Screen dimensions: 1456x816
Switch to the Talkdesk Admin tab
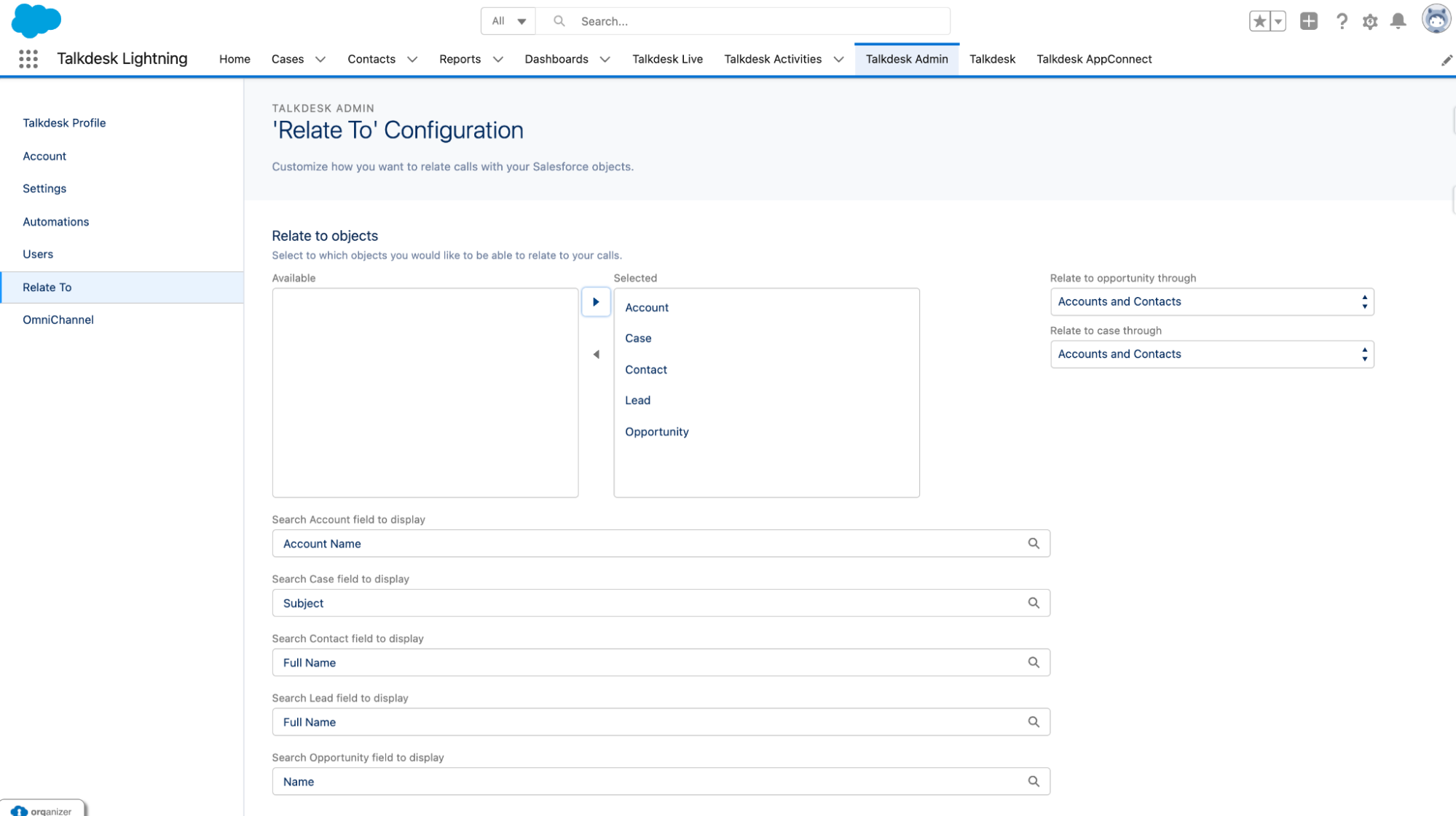(907, 60)
